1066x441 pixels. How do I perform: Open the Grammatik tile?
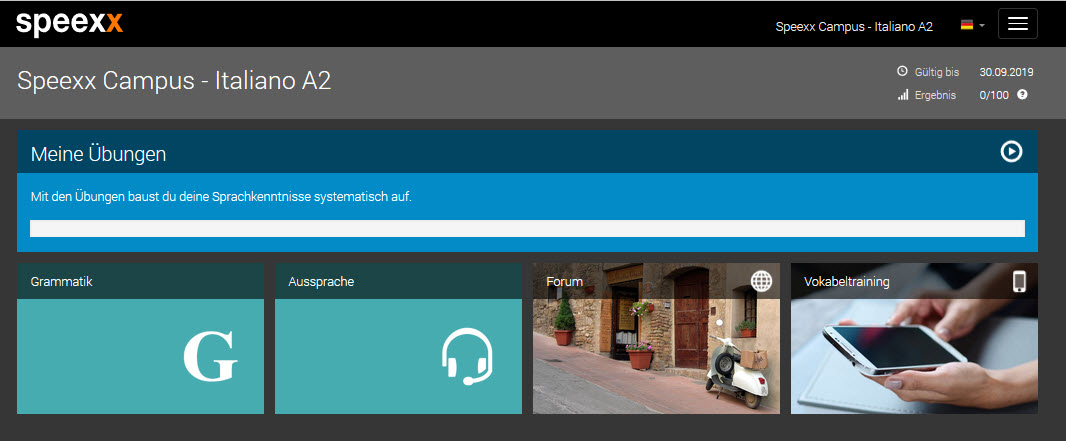coord(140,338)
